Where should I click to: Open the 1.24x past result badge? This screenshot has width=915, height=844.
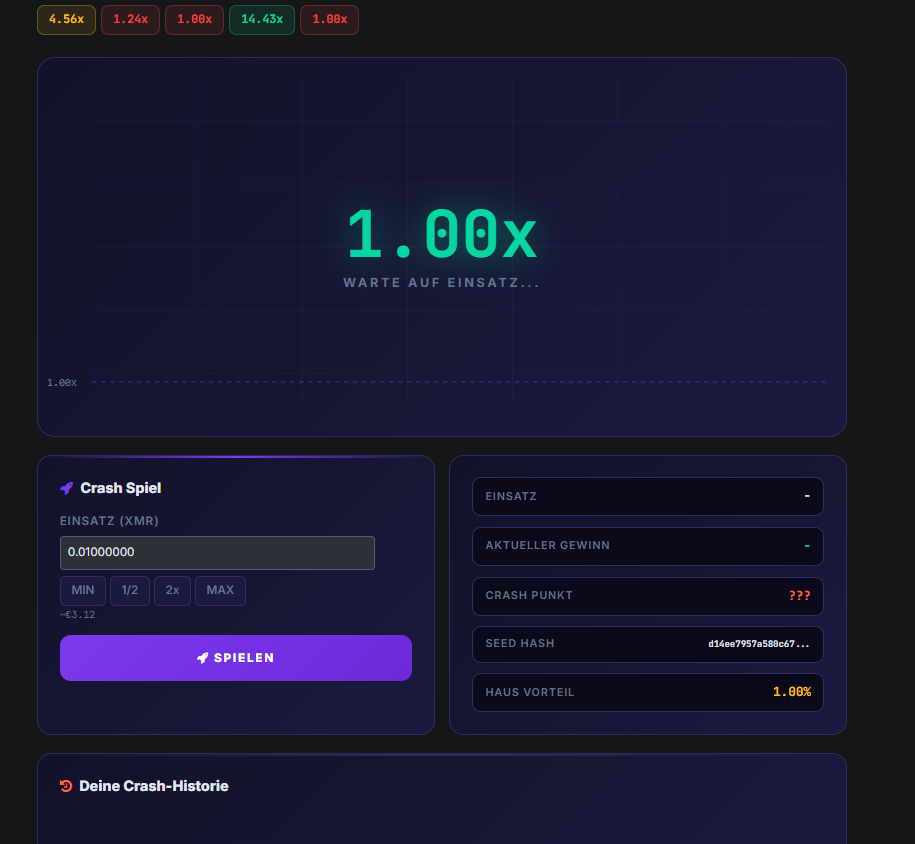point(130,20)
